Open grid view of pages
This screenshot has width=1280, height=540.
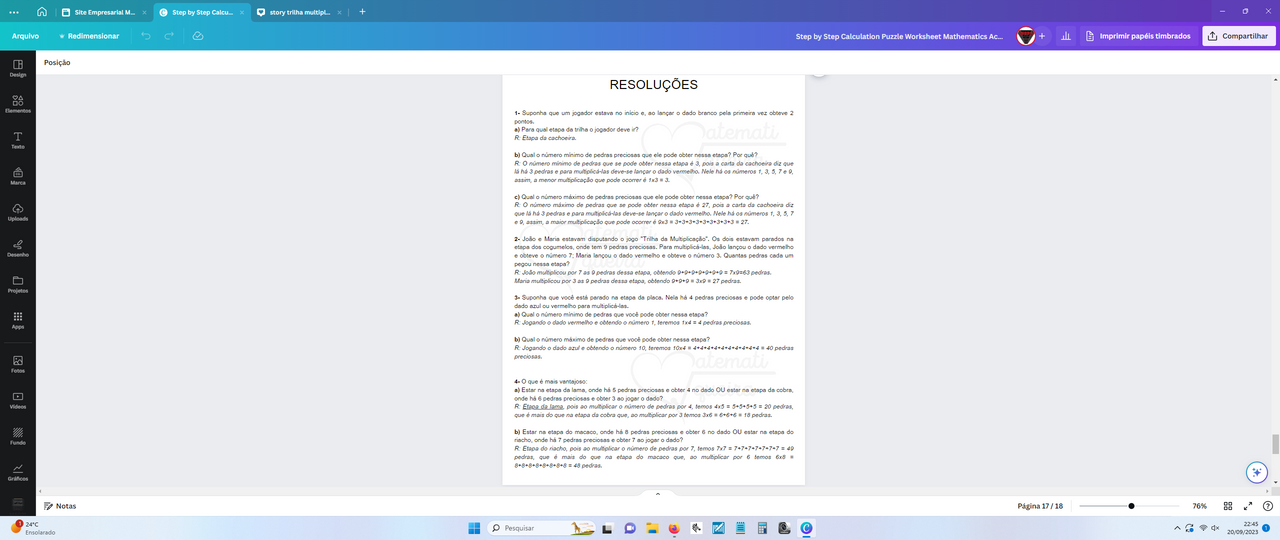[1229, 506]
